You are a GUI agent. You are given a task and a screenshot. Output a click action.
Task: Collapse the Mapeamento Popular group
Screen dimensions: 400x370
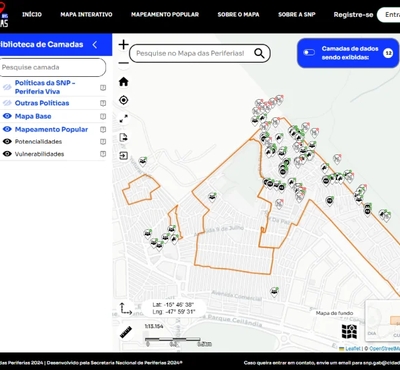tap(51, 129)
